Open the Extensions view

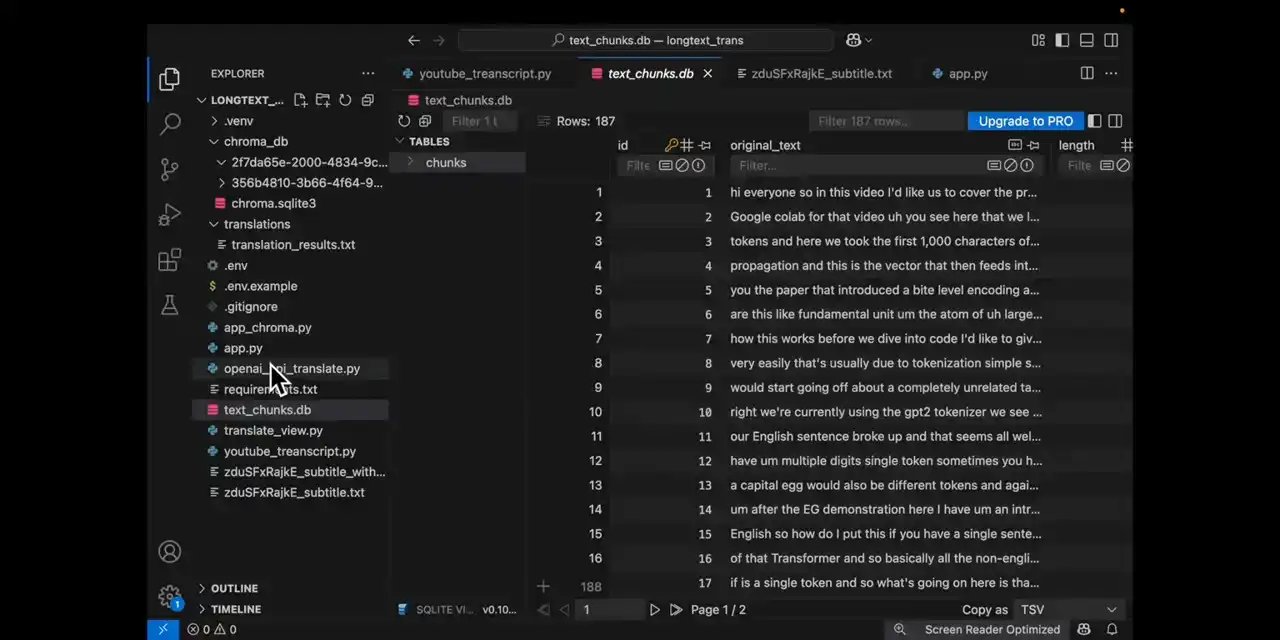170,260
